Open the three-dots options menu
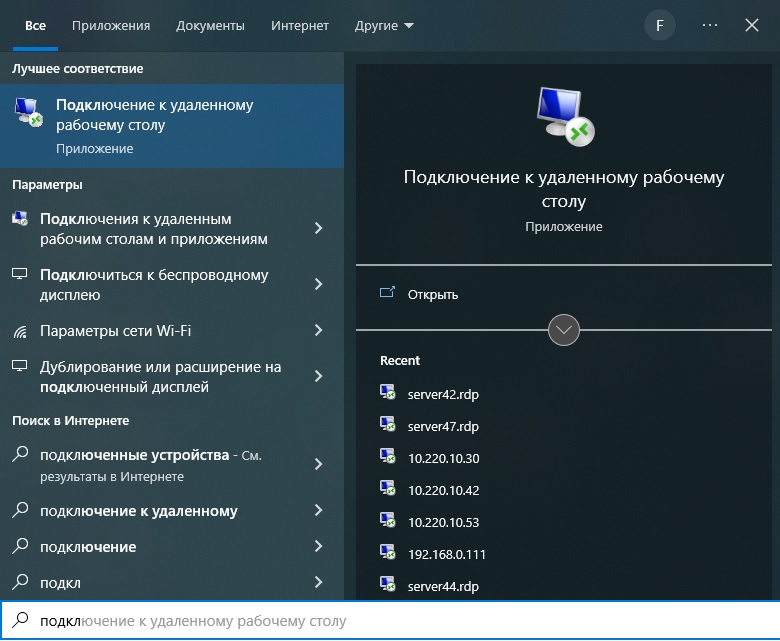 (710, 26)
